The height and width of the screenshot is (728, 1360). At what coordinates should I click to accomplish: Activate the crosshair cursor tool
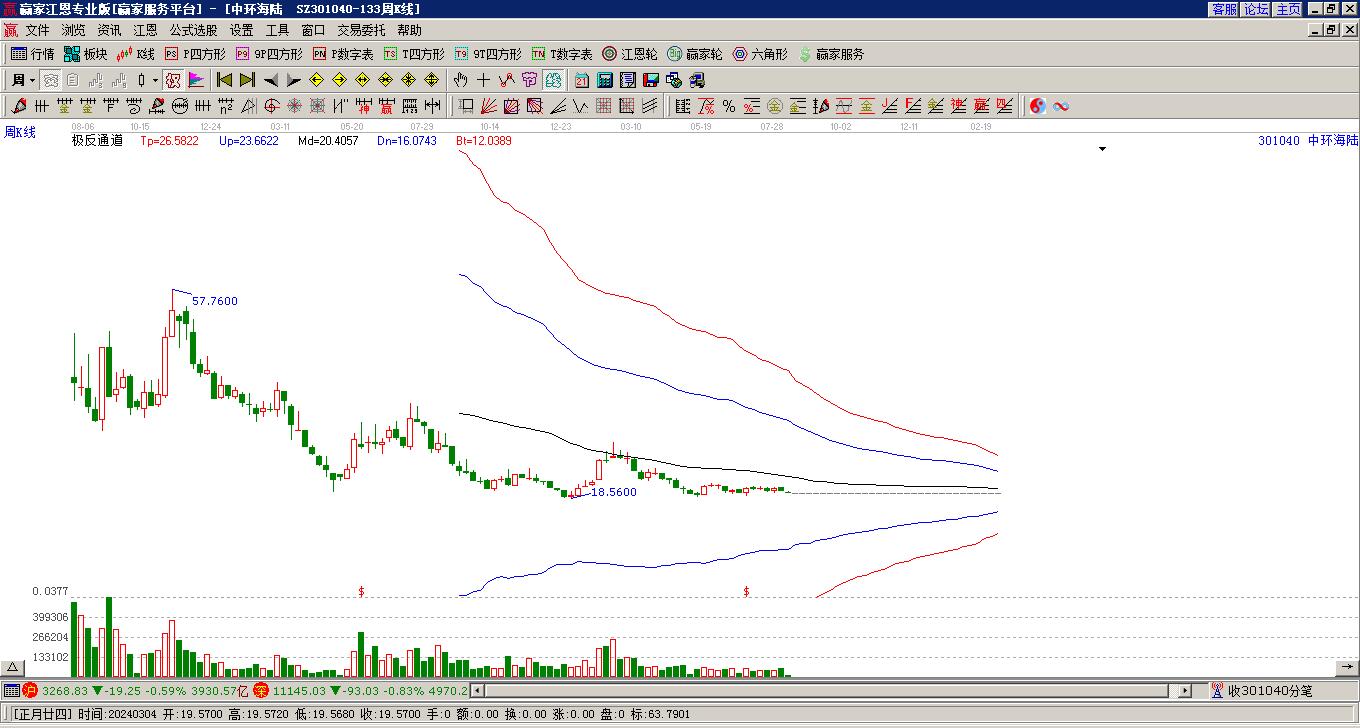[x=483, y=80]
